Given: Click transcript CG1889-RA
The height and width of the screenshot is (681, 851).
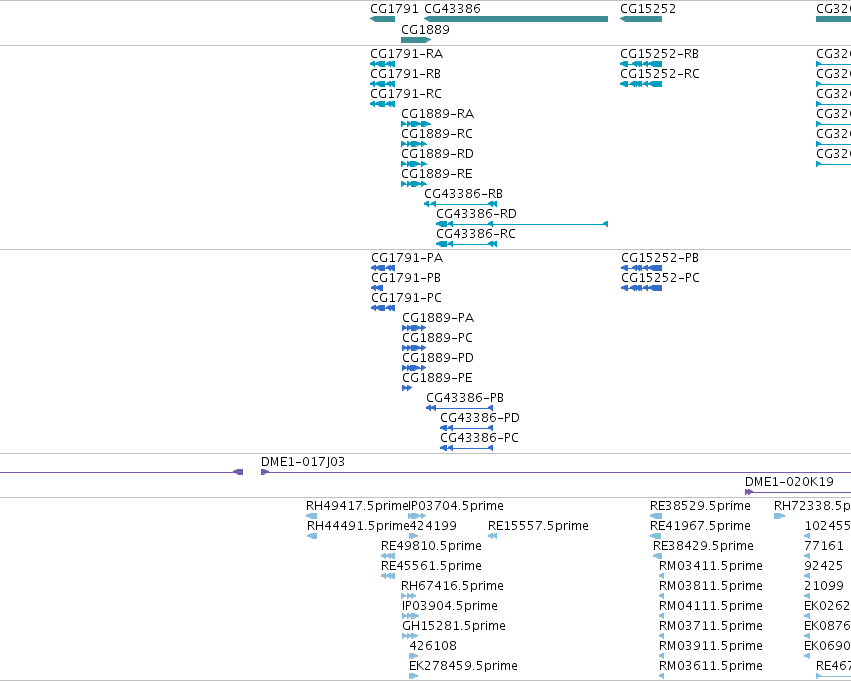Looking at the screenshot, I should (x=437, y=114).
